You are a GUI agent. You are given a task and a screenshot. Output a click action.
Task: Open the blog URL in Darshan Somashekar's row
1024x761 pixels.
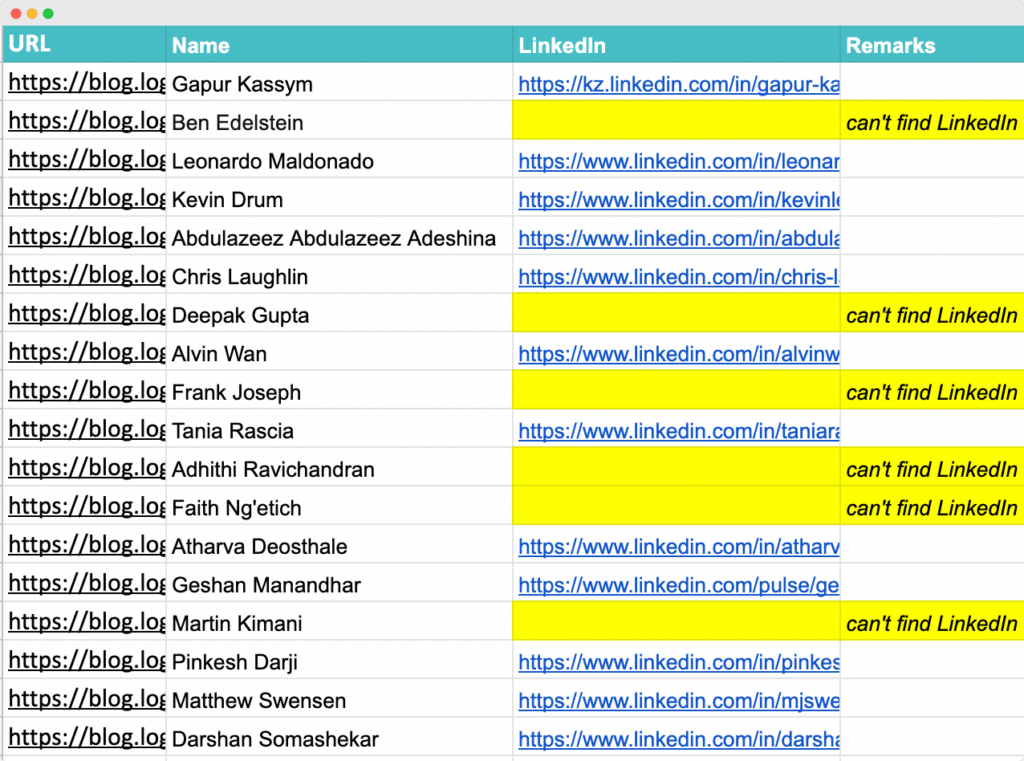tap(86, 738)
